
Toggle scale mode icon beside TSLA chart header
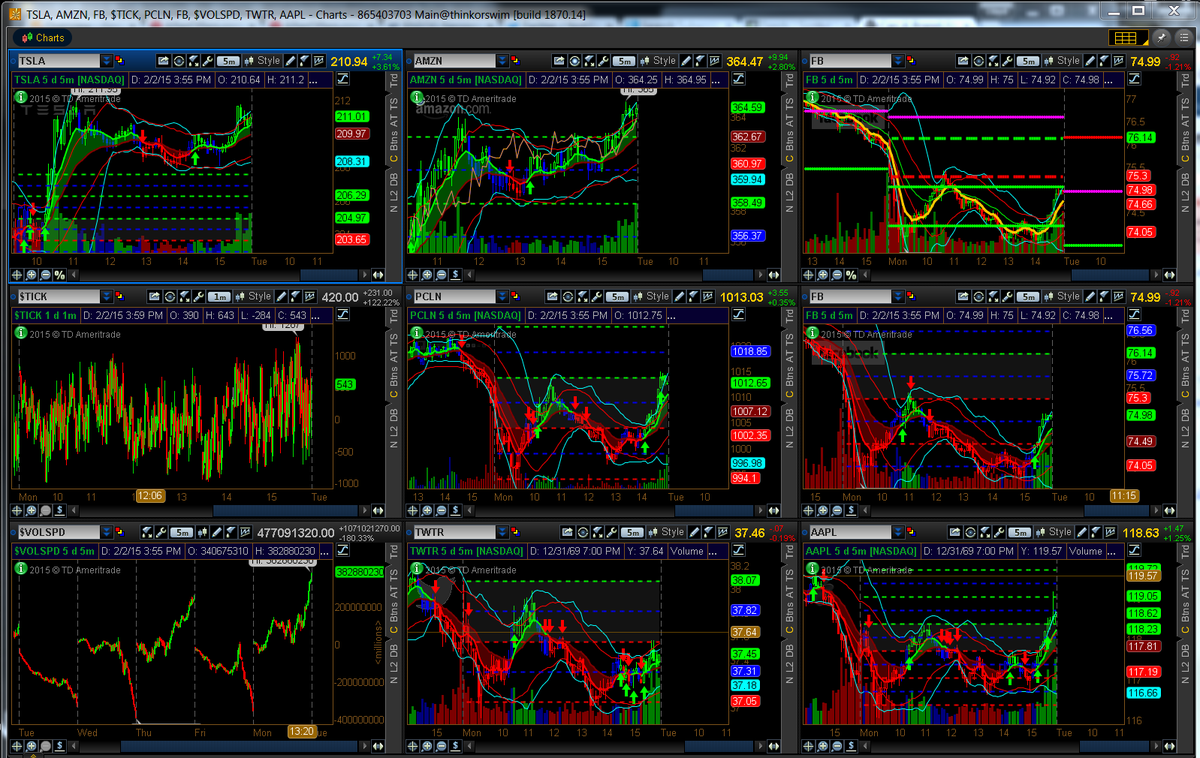(x=342, y=79)
